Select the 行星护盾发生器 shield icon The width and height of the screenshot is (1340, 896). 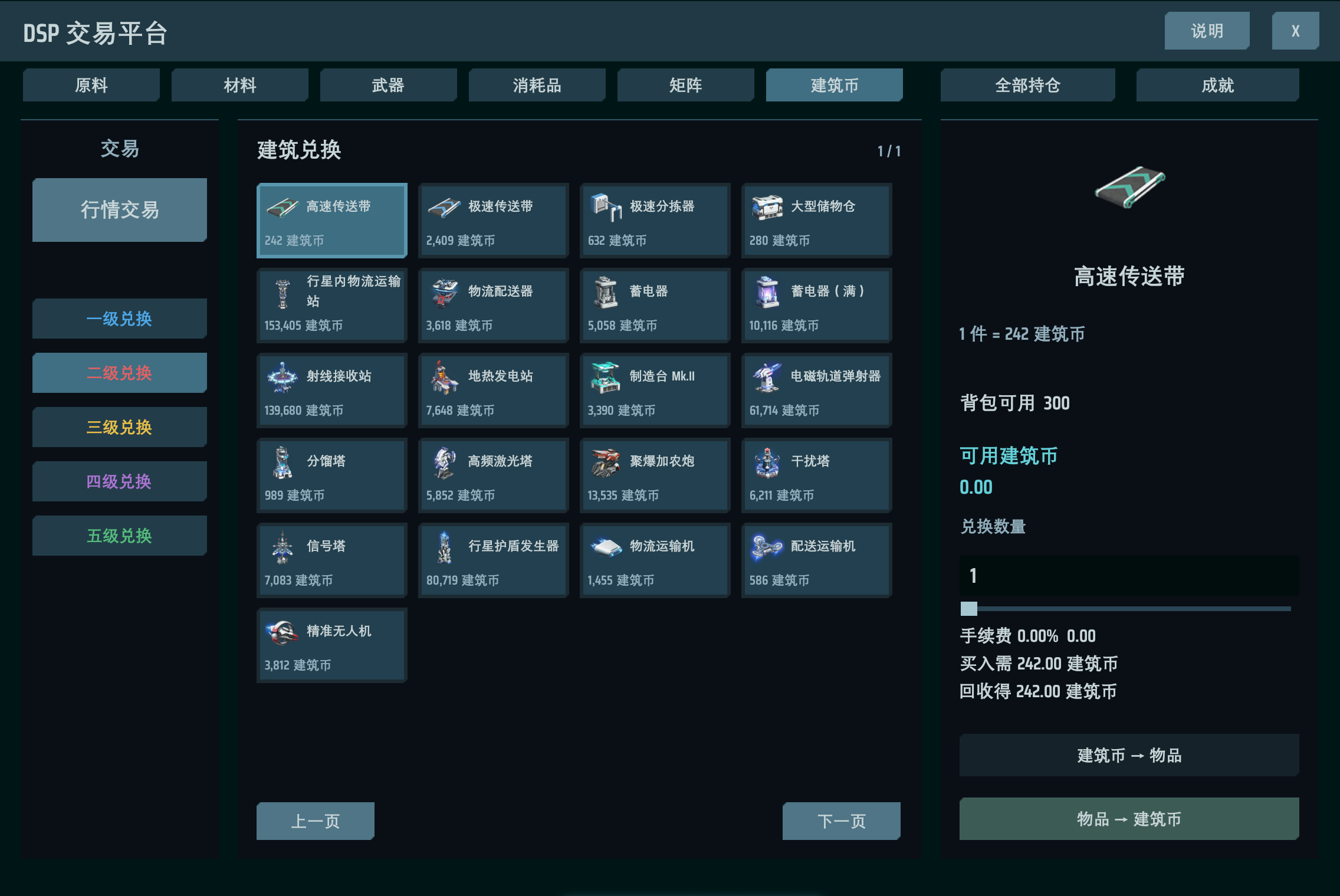pyautogui.click(x=444, y=547)
